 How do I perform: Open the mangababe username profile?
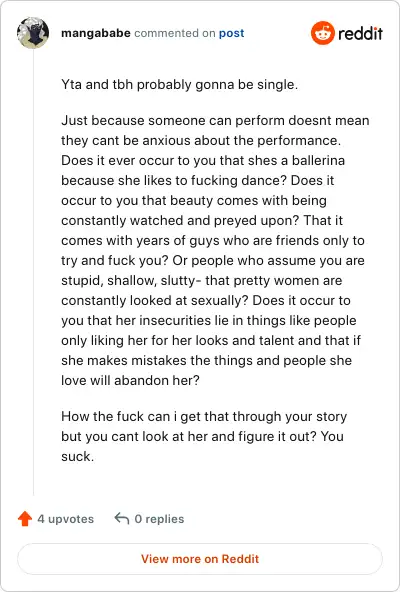96,33
